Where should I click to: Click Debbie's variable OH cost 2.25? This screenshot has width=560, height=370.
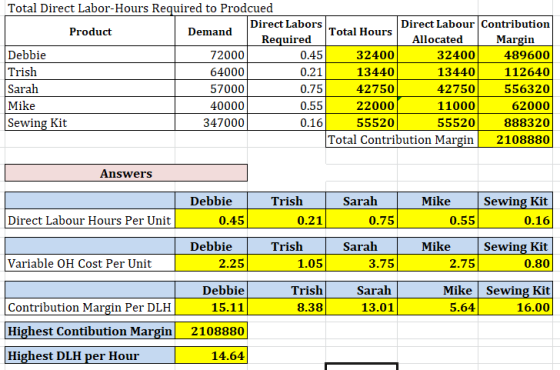(211, 263)
